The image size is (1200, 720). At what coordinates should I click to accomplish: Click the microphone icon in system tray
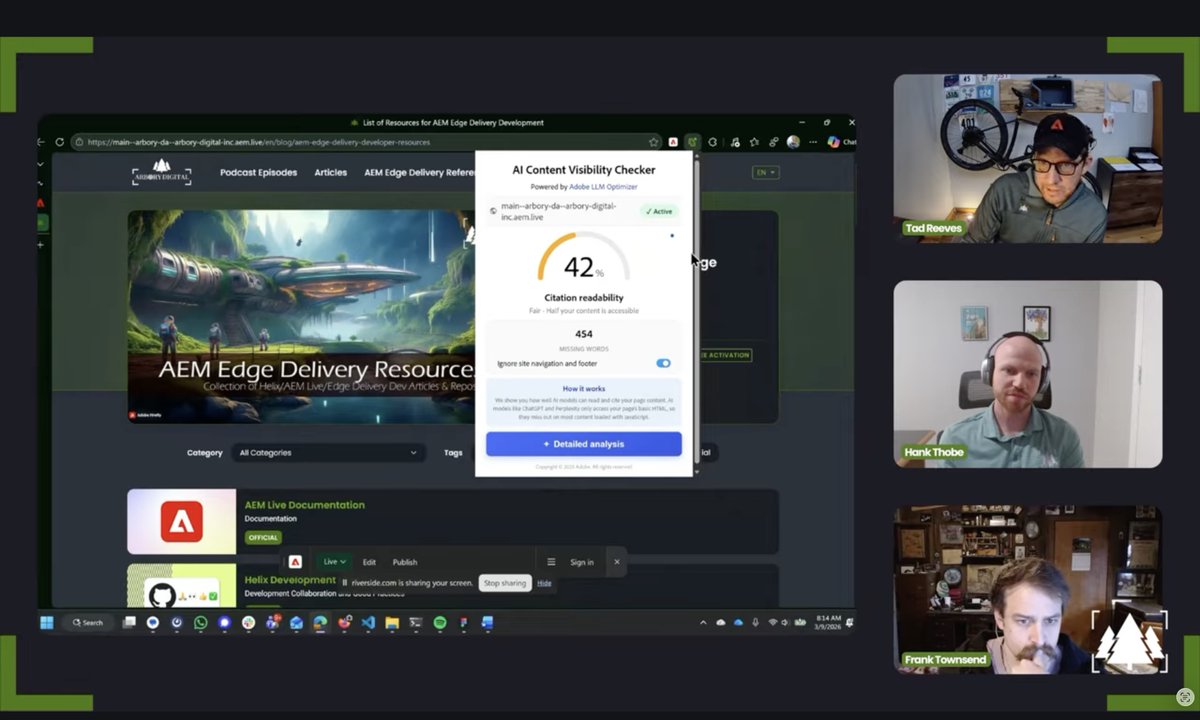click(755, 622)
